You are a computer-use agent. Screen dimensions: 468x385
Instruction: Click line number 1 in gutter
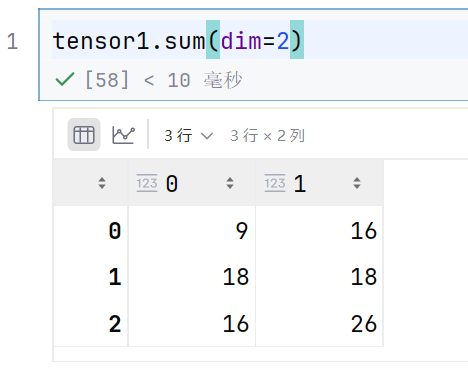12,42
